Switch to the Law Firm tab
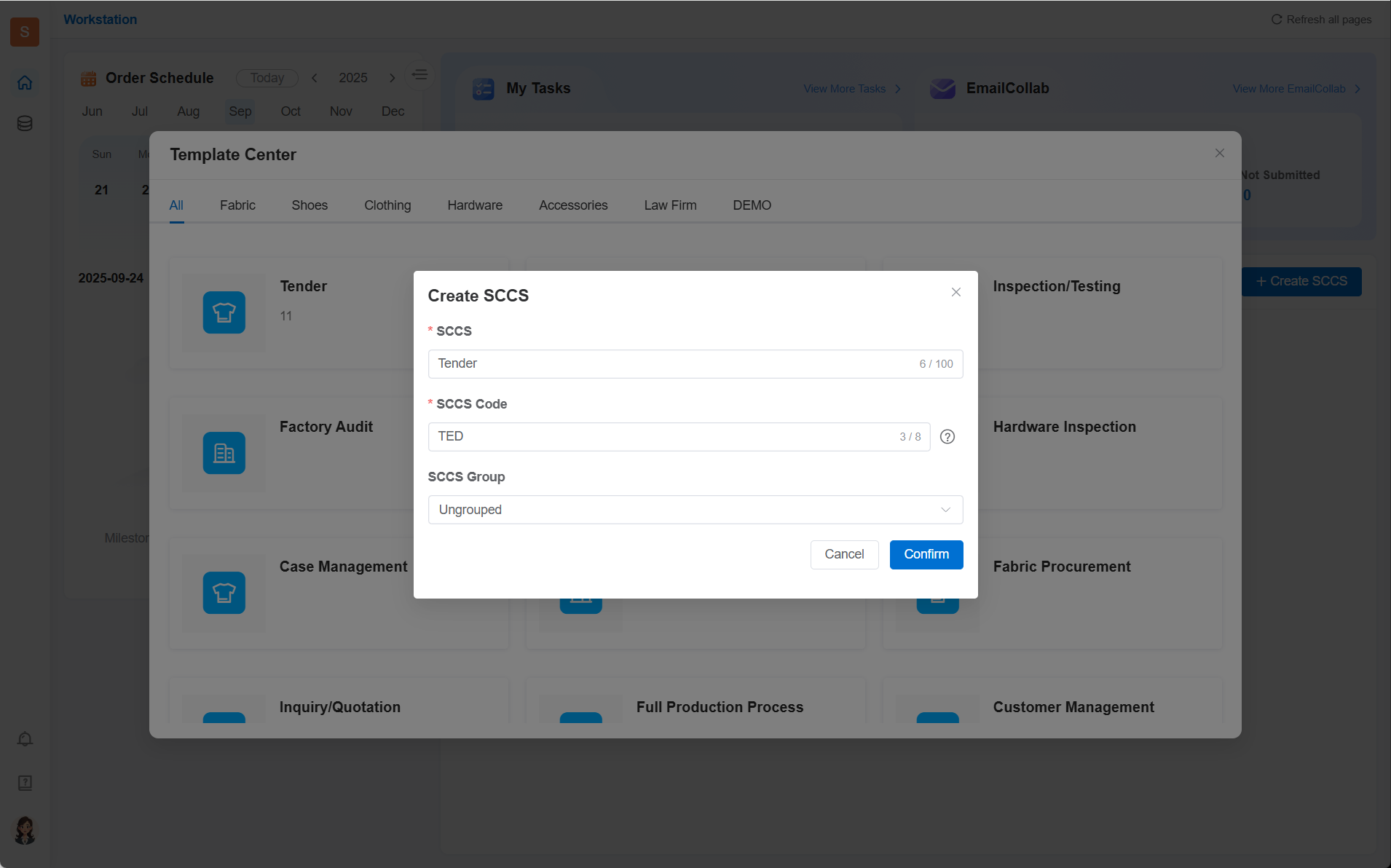This screenshot has height=868, width=1391. tap(669, 205)
